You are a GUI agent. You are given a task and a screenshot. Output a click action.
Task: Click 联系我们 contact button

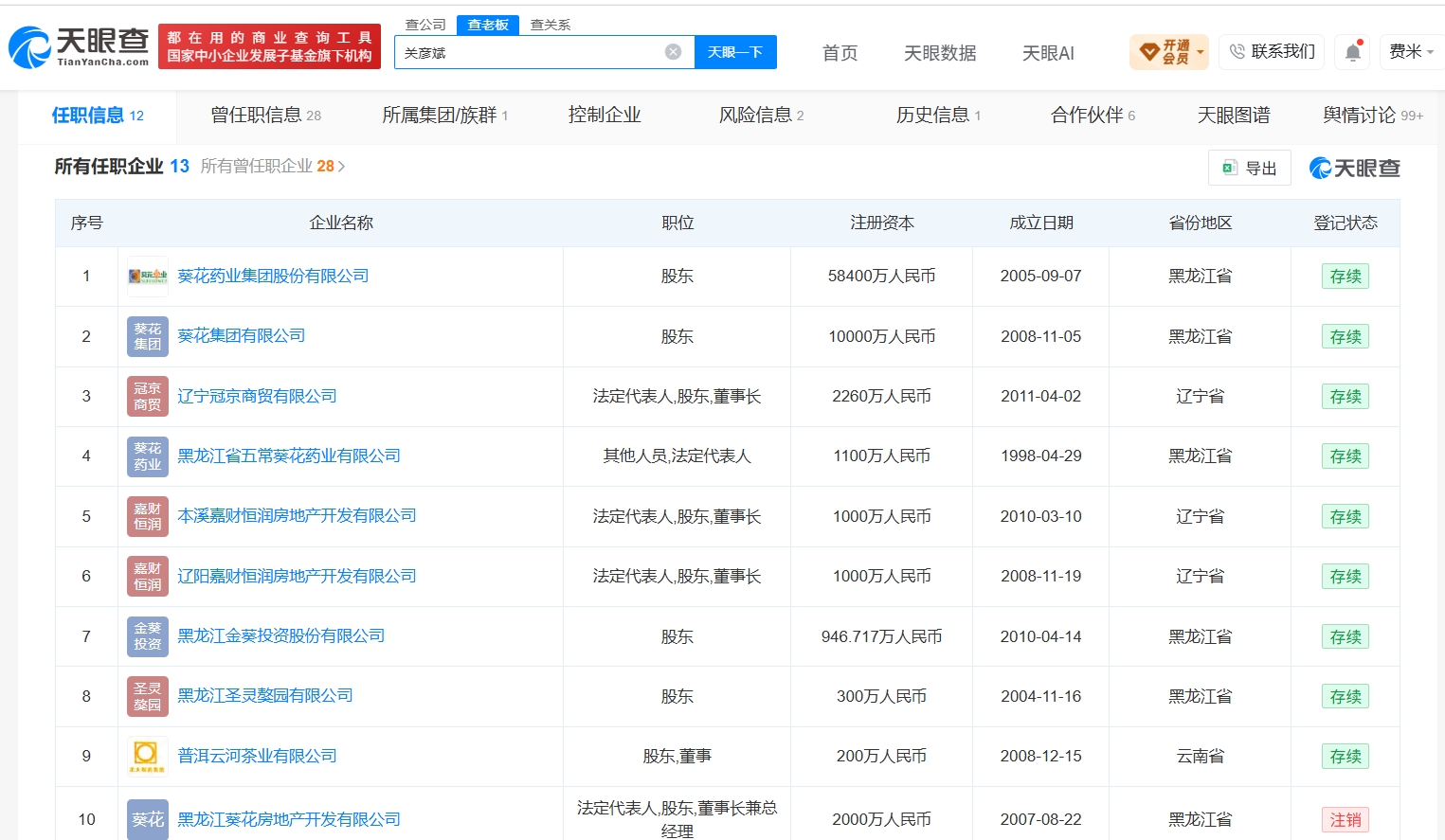(x=1272, y=52)
